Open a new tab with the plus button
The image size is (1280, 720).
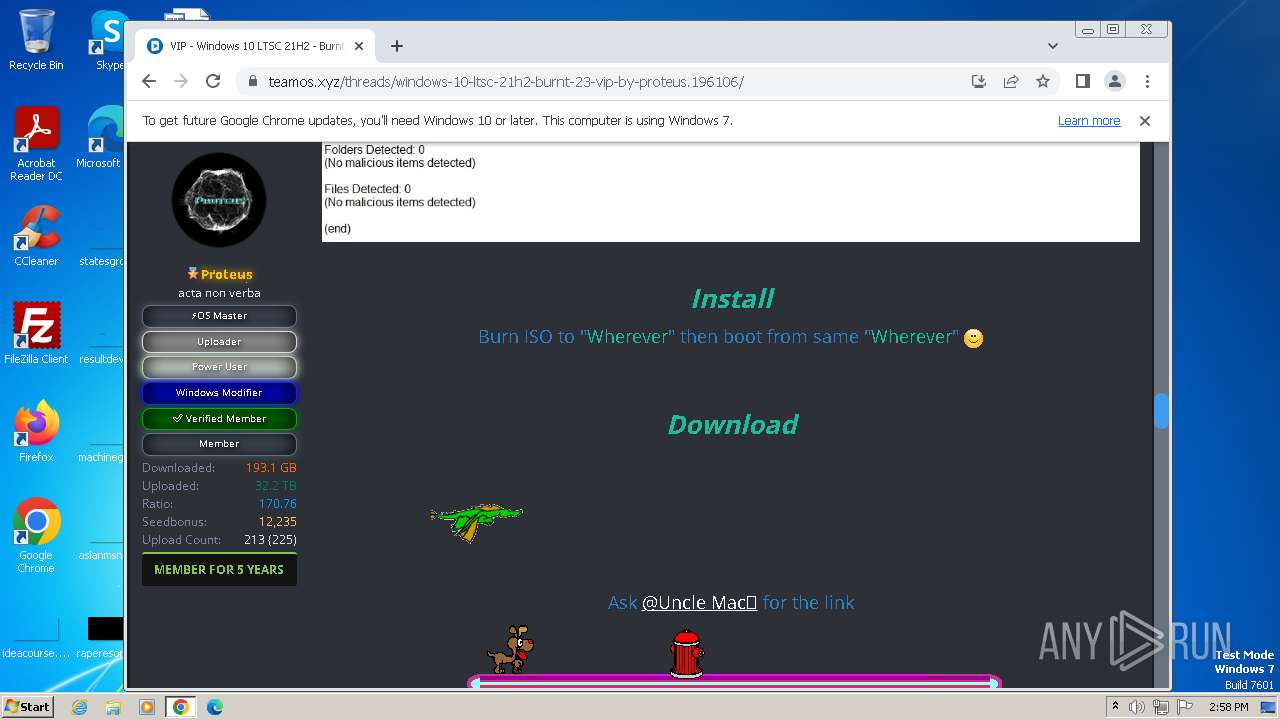click(397, 46)
